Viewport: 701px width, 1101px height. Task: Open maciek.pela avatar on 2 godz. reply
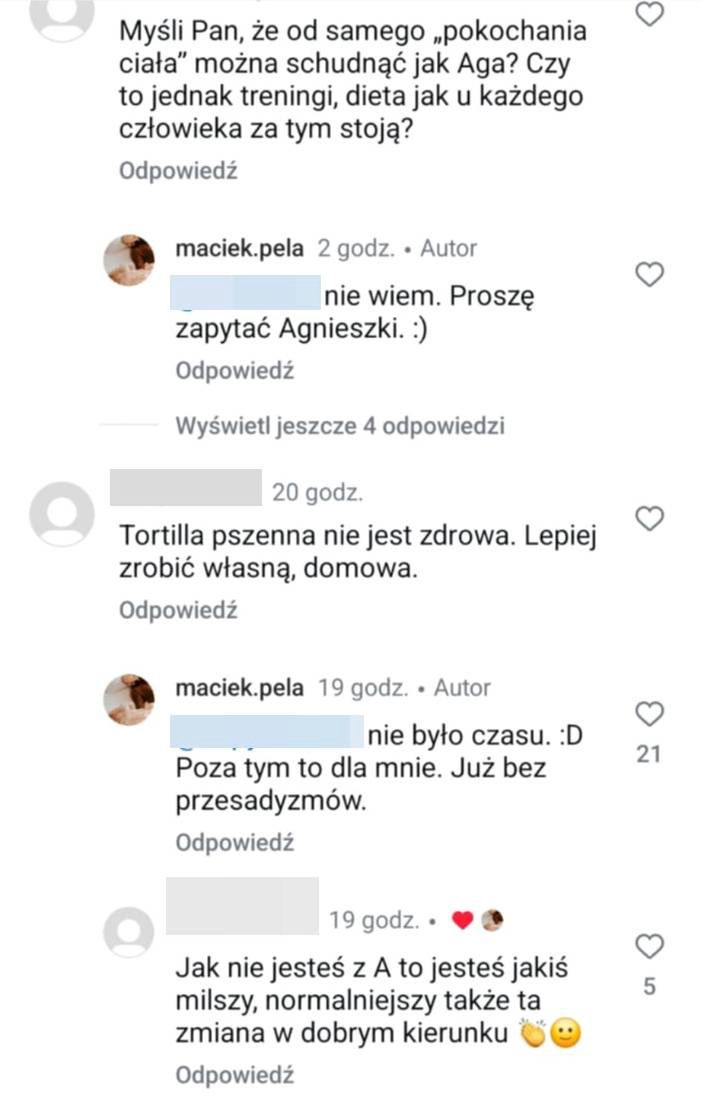(130, 261)
